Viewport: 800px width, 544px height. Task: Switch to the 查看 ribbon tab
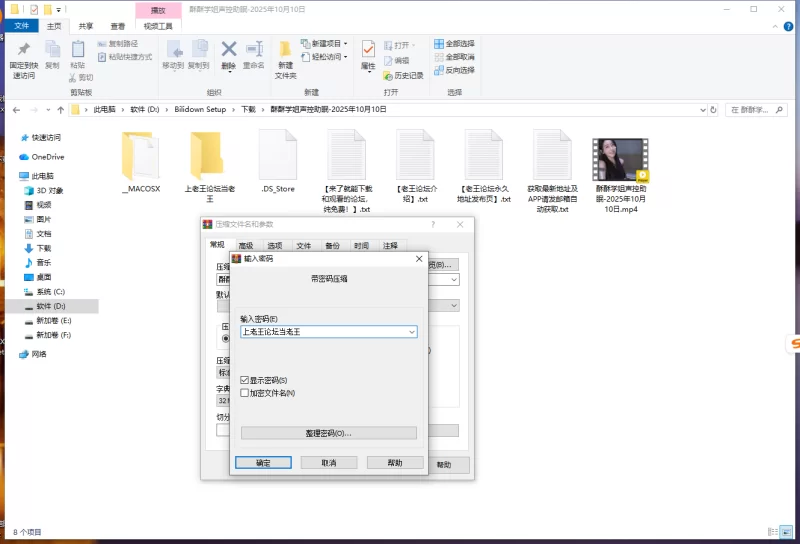(x=118, y=27)
